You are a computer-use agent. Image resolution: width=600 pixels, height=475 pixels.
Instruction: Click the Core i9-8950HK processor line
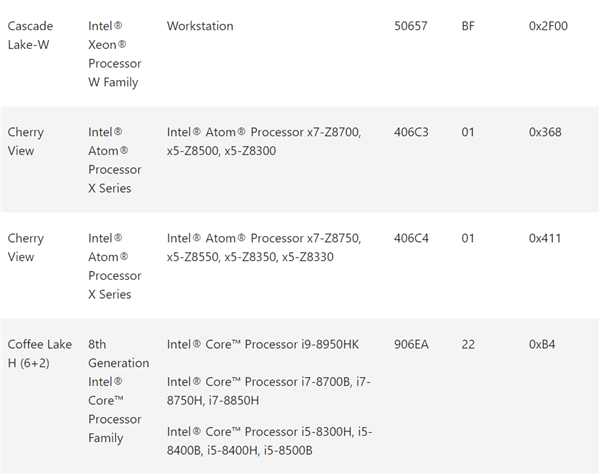262,345
